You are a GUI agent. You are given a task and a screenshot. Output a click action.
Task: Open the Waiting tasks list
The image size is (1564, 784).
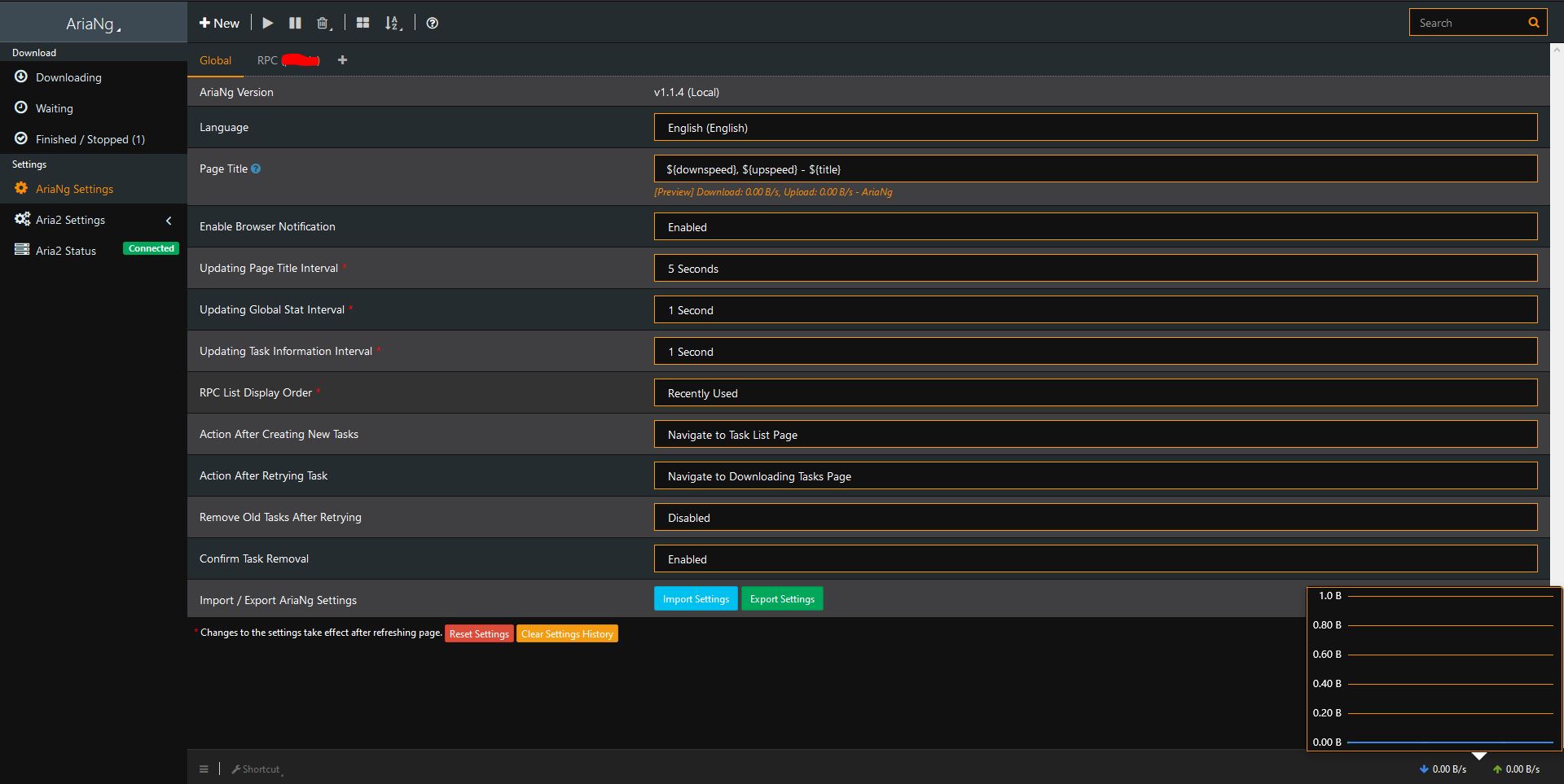pyautogui.click(x=94, y=108)
